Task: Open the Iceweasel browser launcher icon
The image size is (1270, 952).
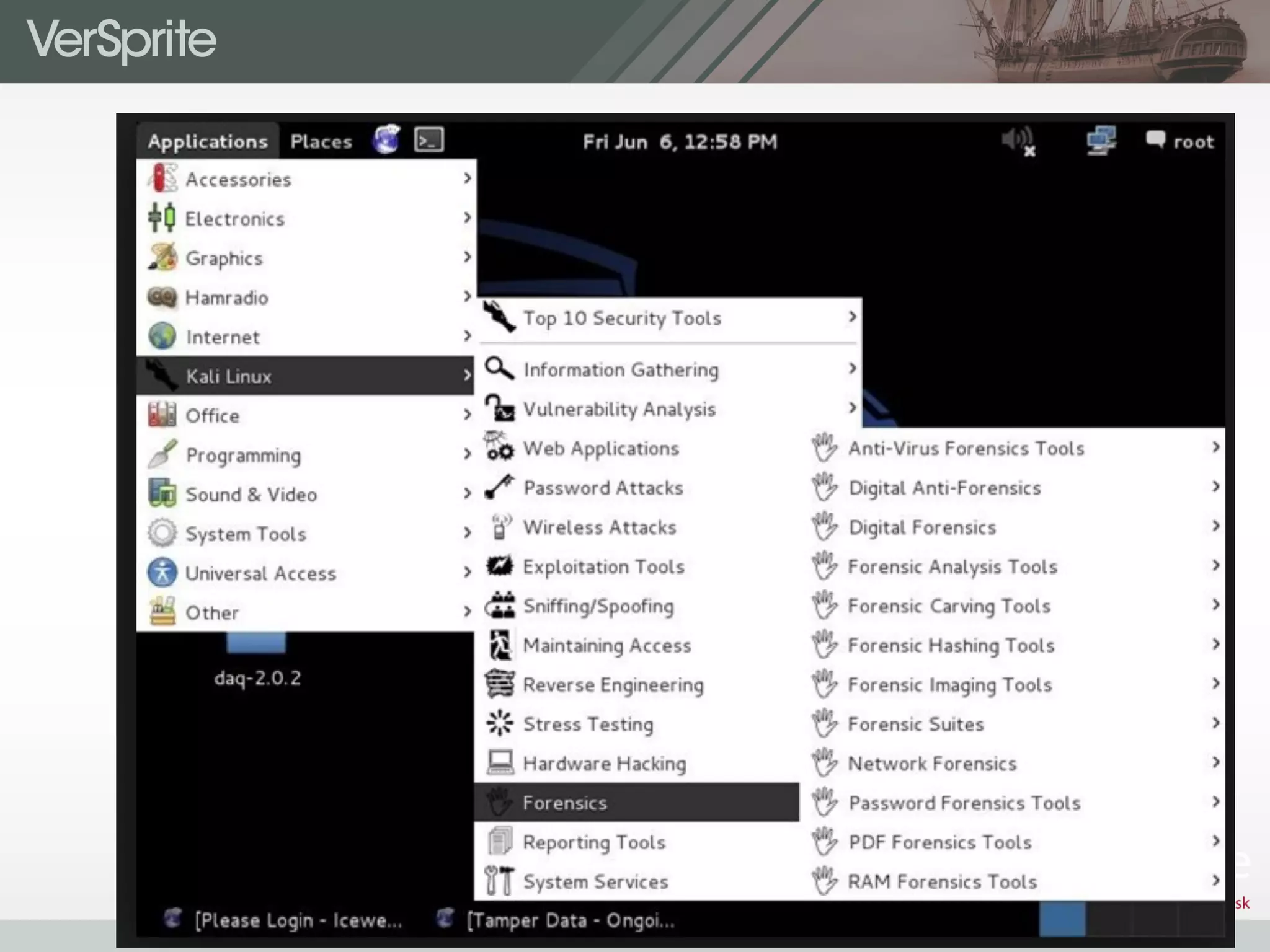Action: [386, 139]
